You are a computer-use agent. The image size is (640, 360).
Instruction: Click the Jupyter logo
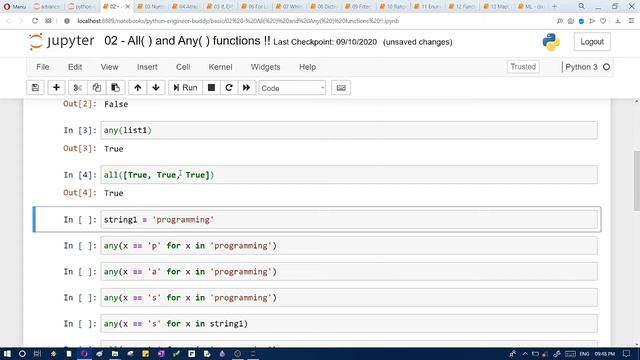tap(61, 41)
